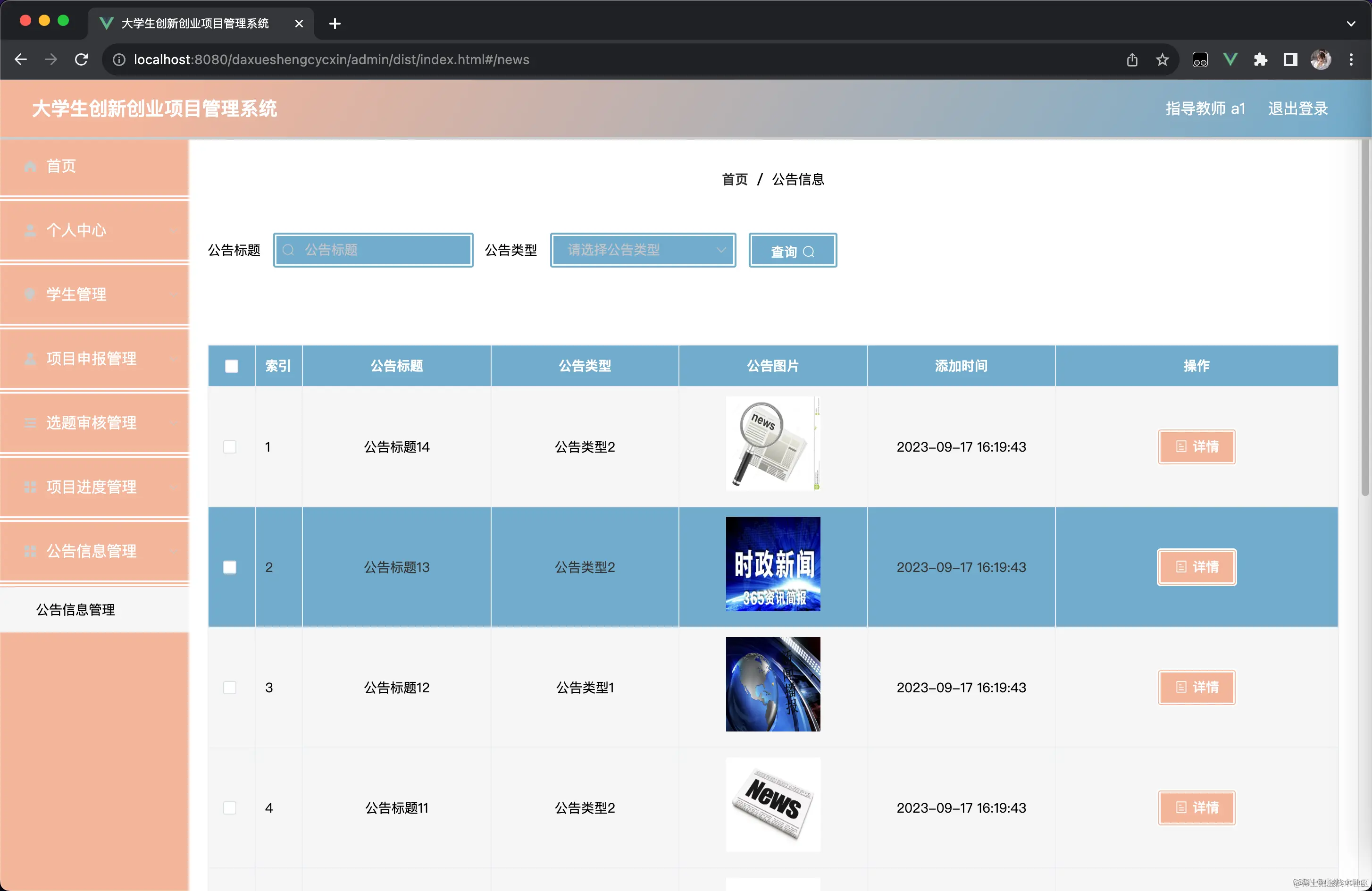Click the 学生管理 sidebar icon

[x=30, y=294]
